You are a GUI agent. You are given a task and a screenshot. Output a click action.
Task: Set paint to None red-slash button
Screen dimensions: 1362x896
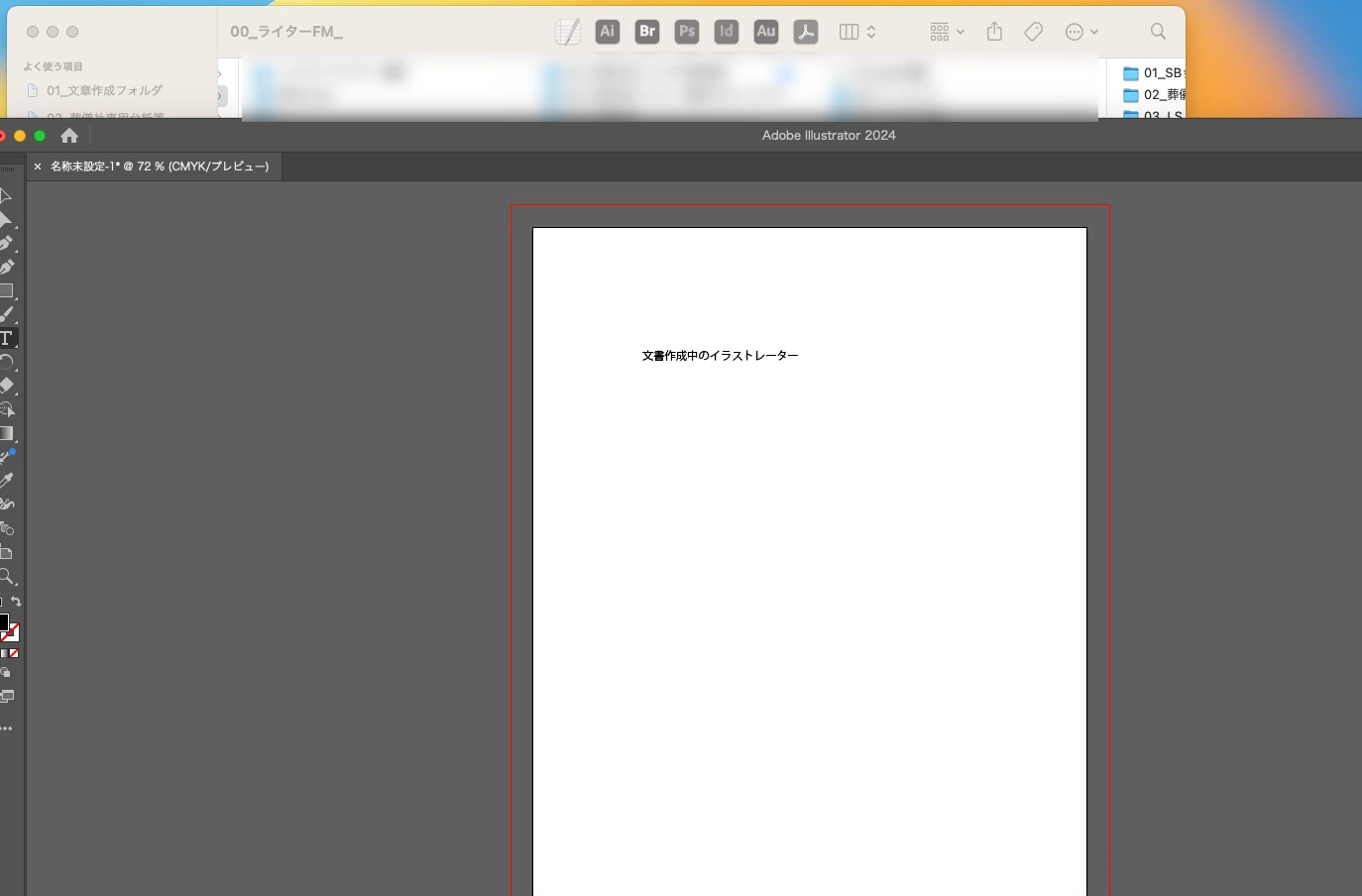point(14,653)
